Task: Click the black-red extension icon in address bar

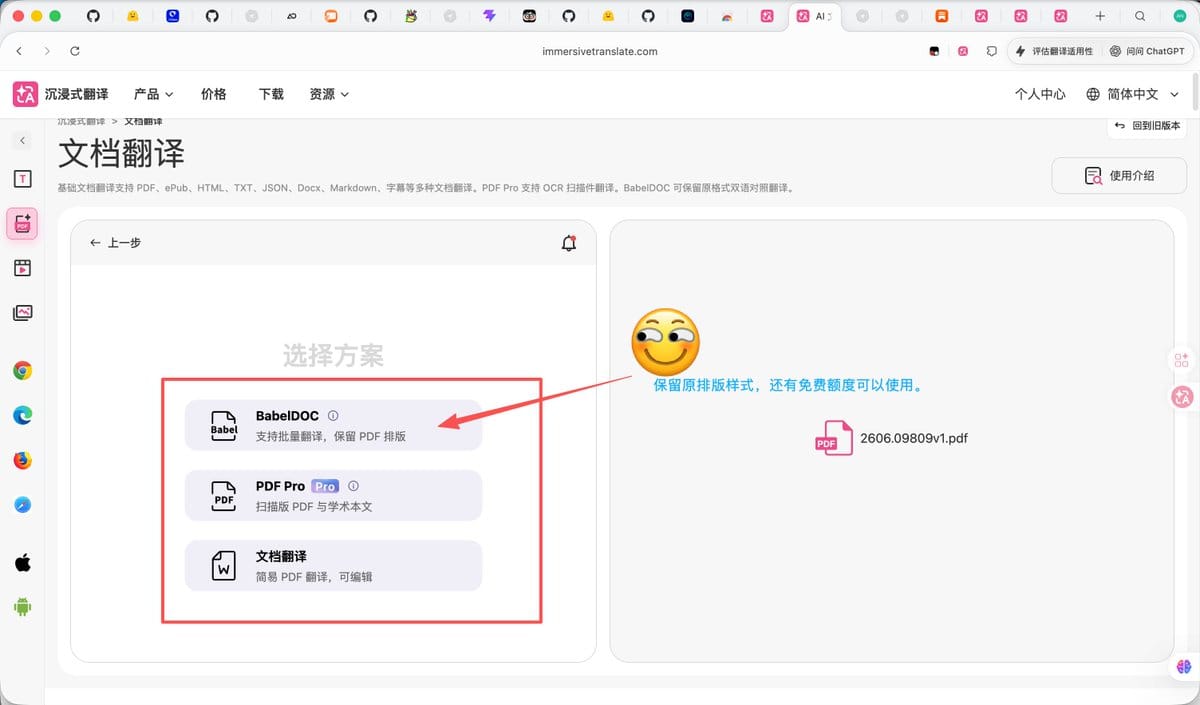Action: tap(934, 51)
